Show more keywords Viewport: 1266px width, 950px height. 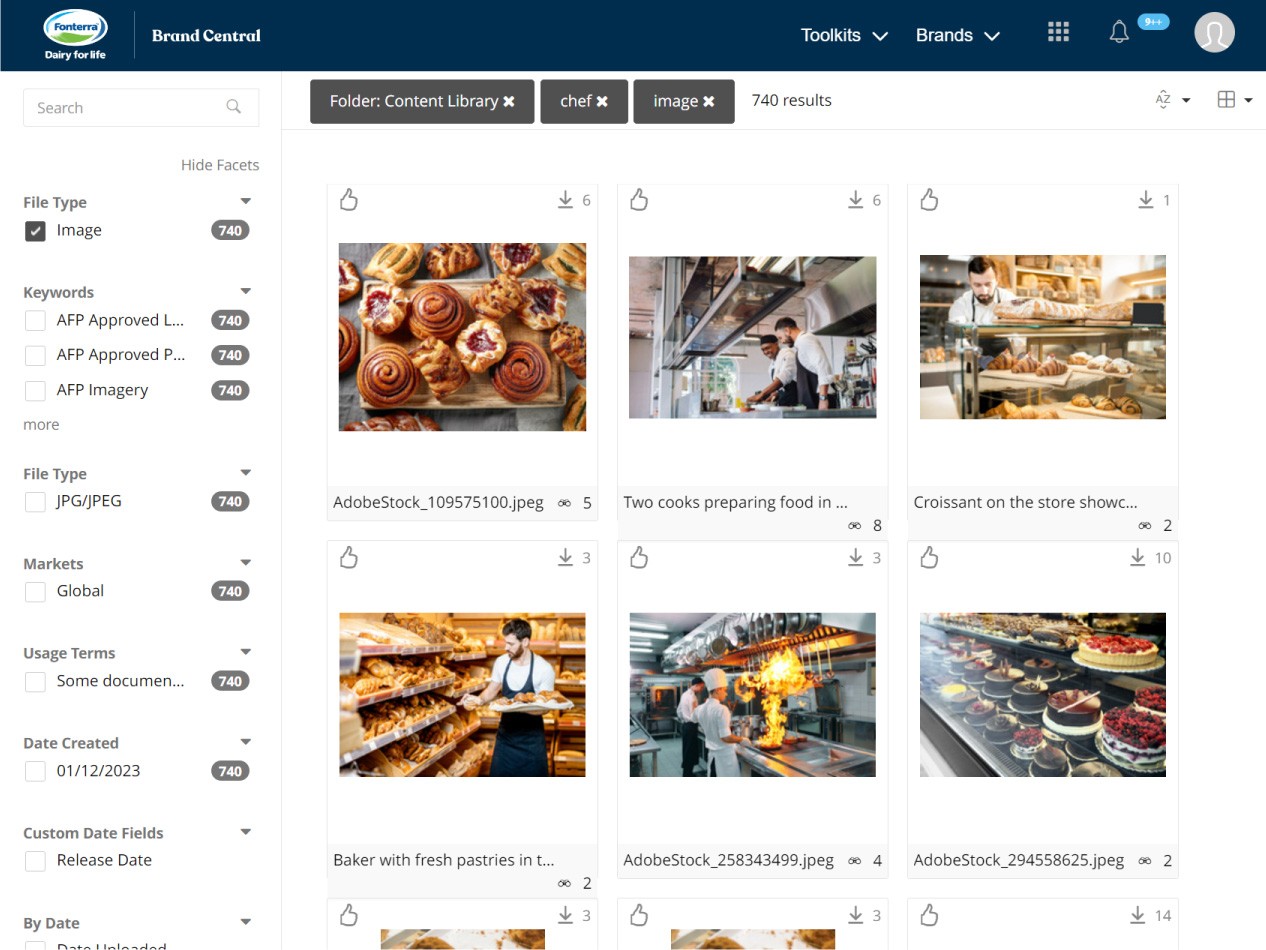coord(41,425)
